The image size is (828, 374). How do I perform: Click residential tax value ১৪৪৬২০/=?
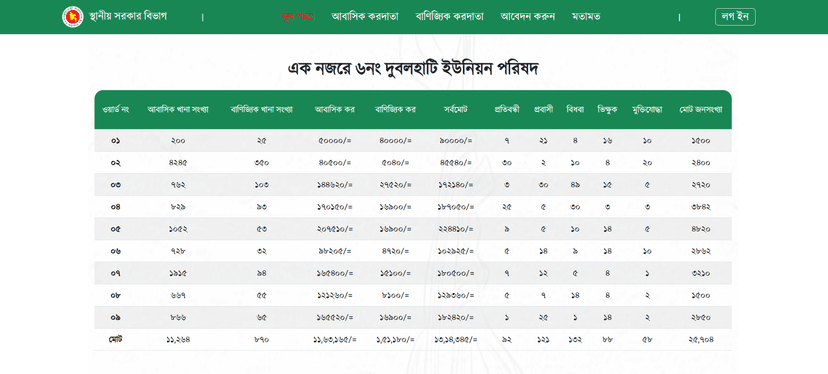click(335, 185)
